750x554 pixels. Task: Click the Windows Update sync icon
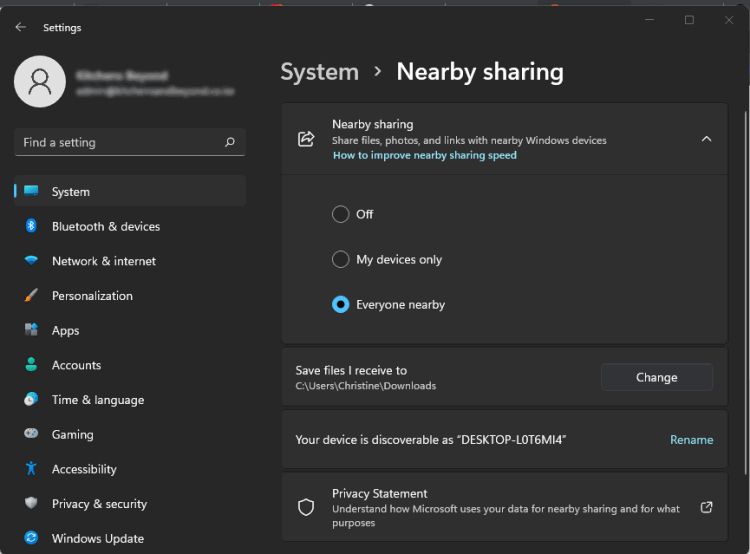[x=31, y=538]
